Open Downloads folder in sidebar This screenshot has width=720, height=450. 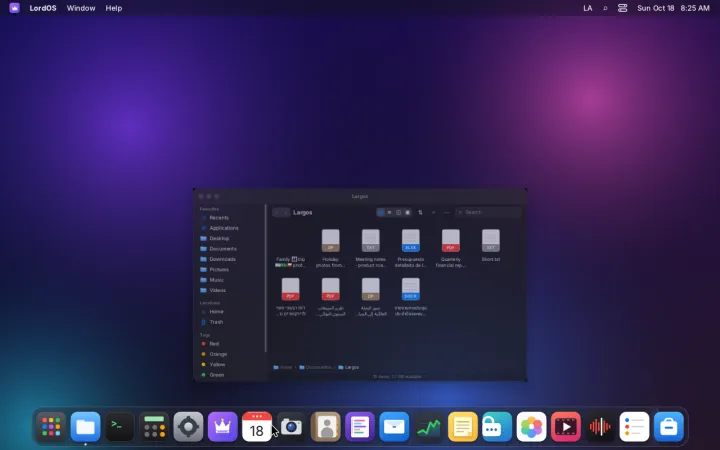coord(231,259)
